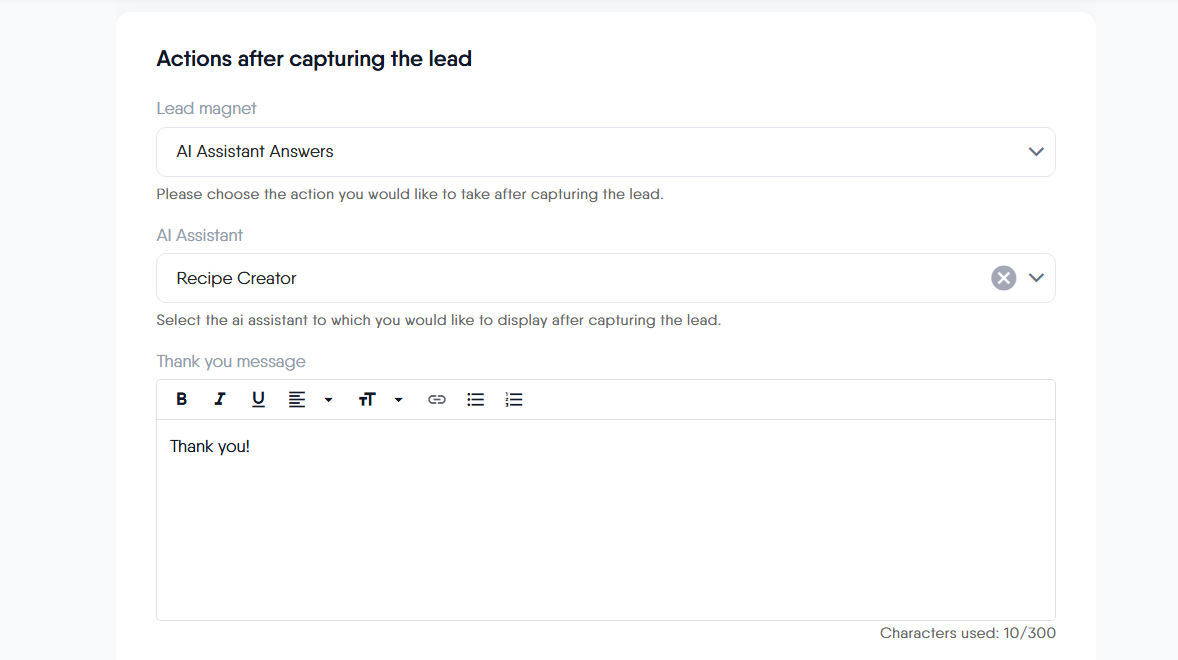This screenshot has width=1178, height=660.
Task: Click the text alignment icon
Action: (x=297, y=399)
